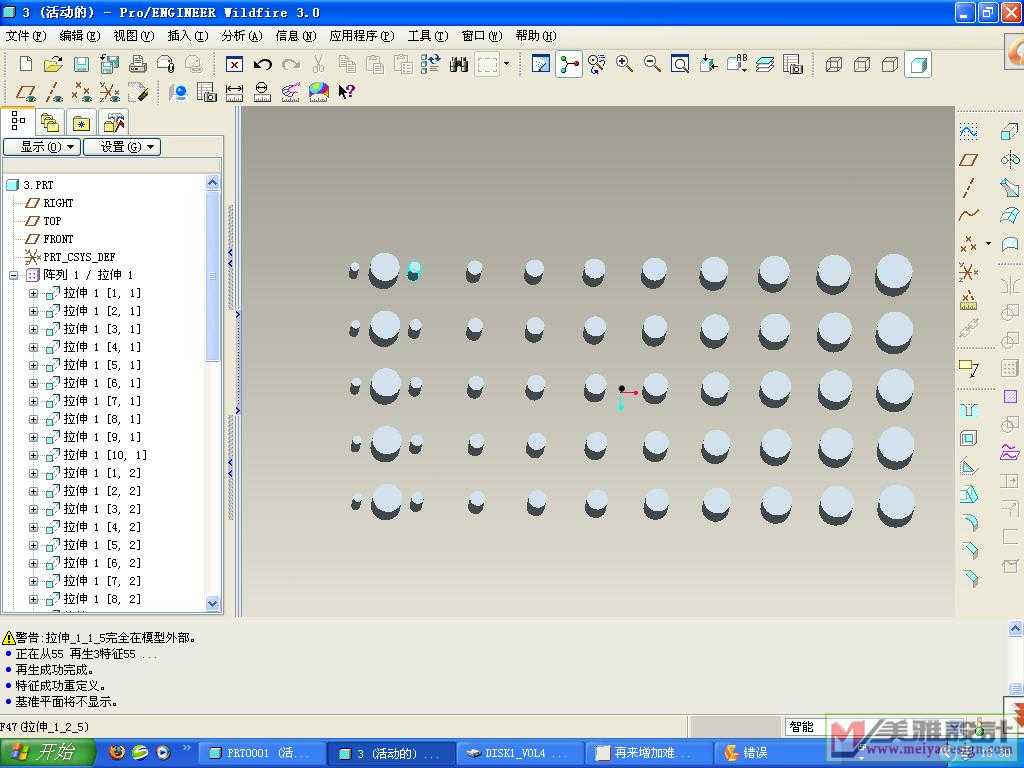1024x768 pixels.
Task: Collapse the 阵列 1 / 拉伸 1 pattern node
Action: [x=13, y=275]
